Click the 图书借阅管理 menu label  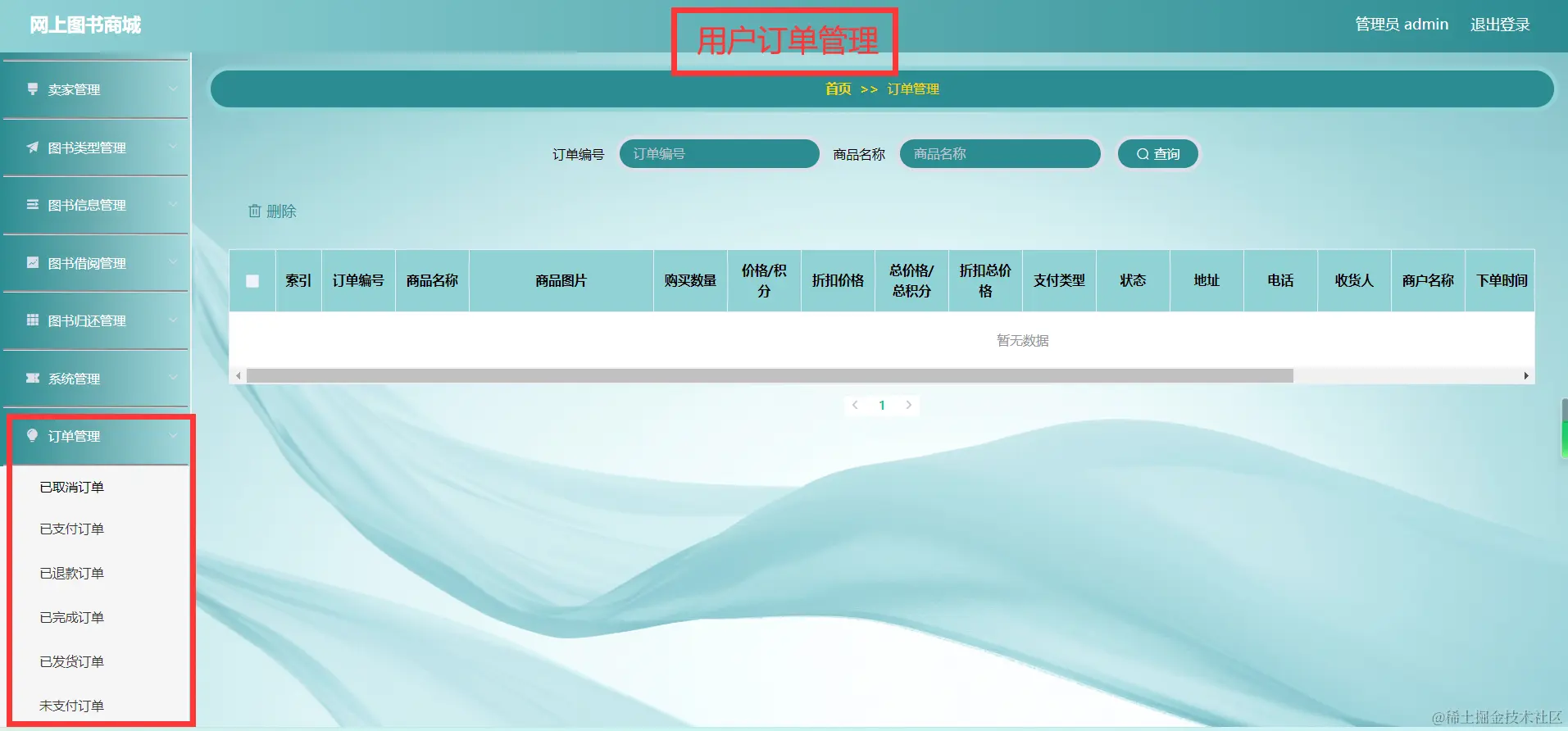point(87,263)
